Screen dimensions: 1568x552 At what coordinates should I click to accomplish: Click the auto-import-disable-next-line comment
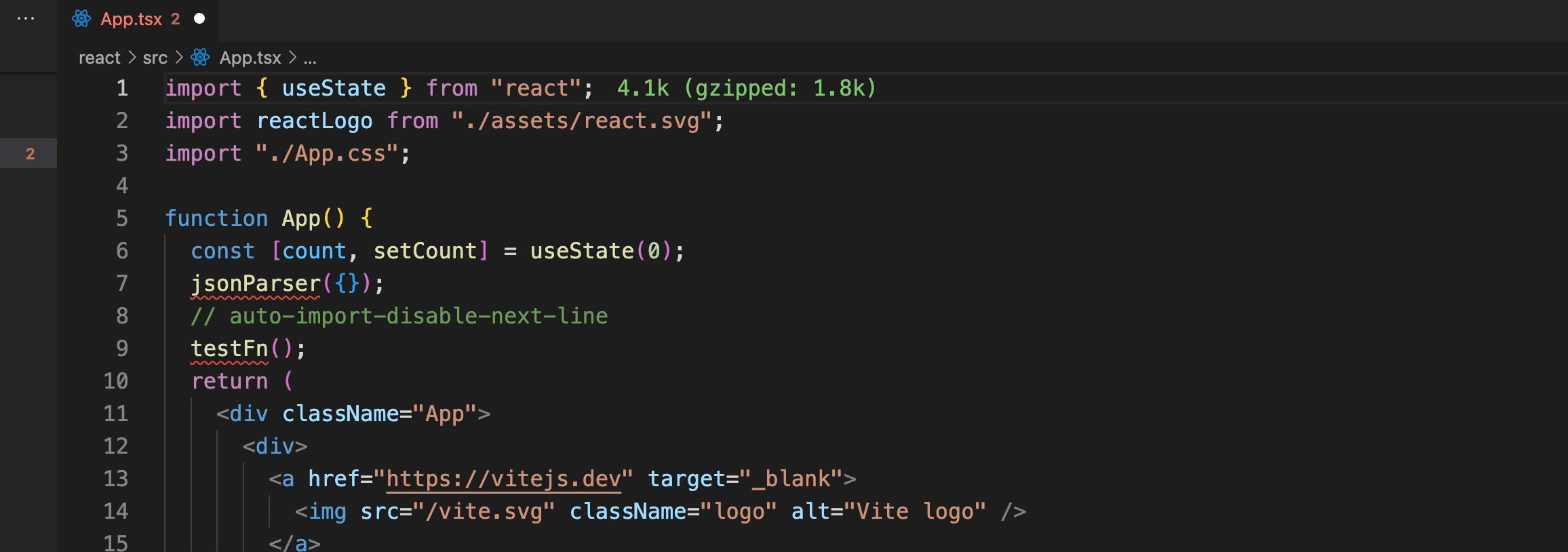(x=399, y=316)
